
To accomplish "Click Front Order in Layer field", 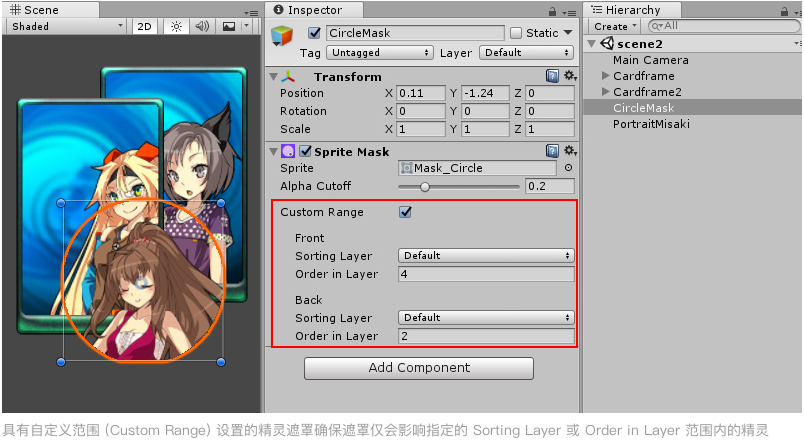I will pyautogui.click(x=486, y=274).
